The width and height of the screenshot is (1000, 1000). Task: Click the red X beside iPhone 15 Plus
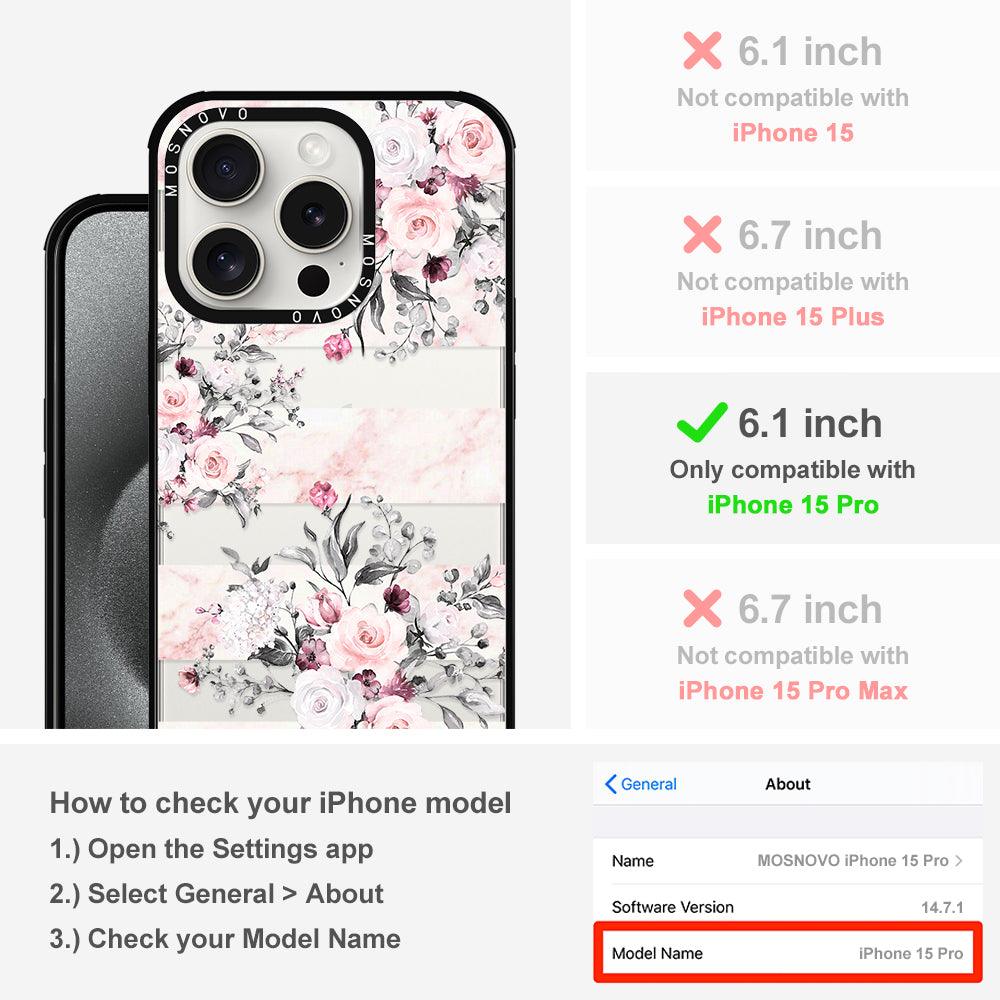702,234
